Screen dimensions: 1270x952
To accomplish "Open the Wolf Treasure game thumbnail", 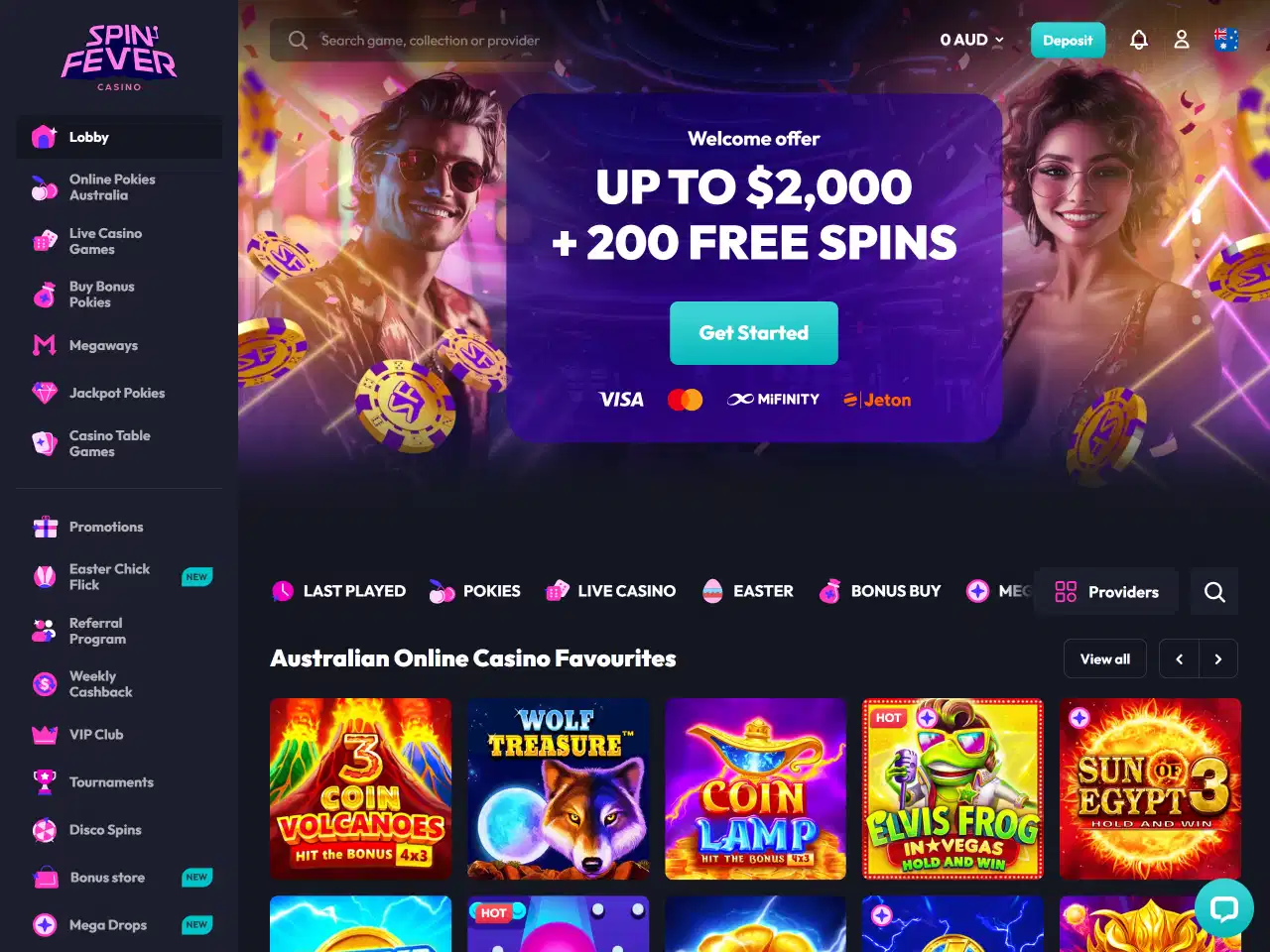I will point(558,789).
